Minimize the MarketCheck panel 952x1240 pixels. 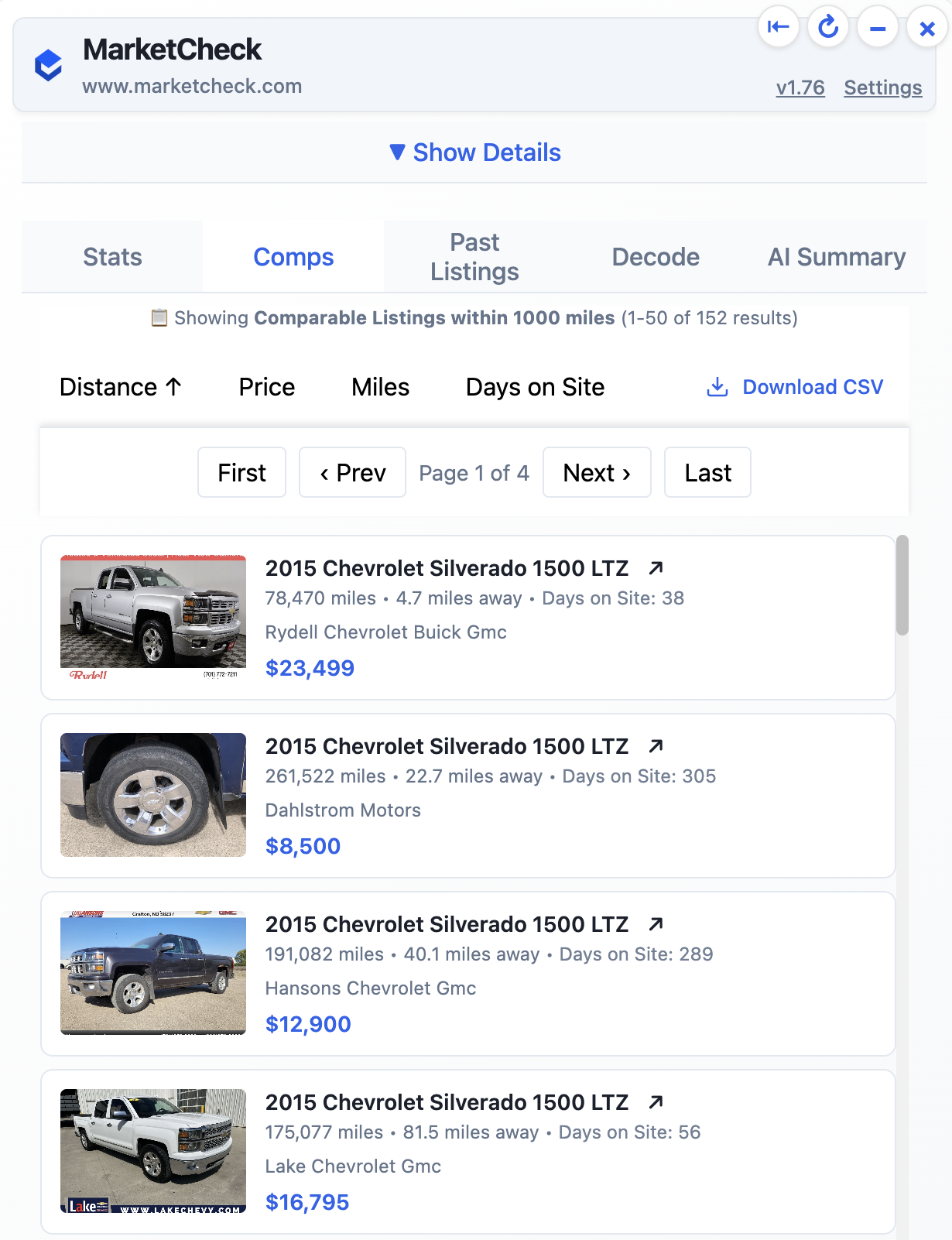click(x=878, y=28)
